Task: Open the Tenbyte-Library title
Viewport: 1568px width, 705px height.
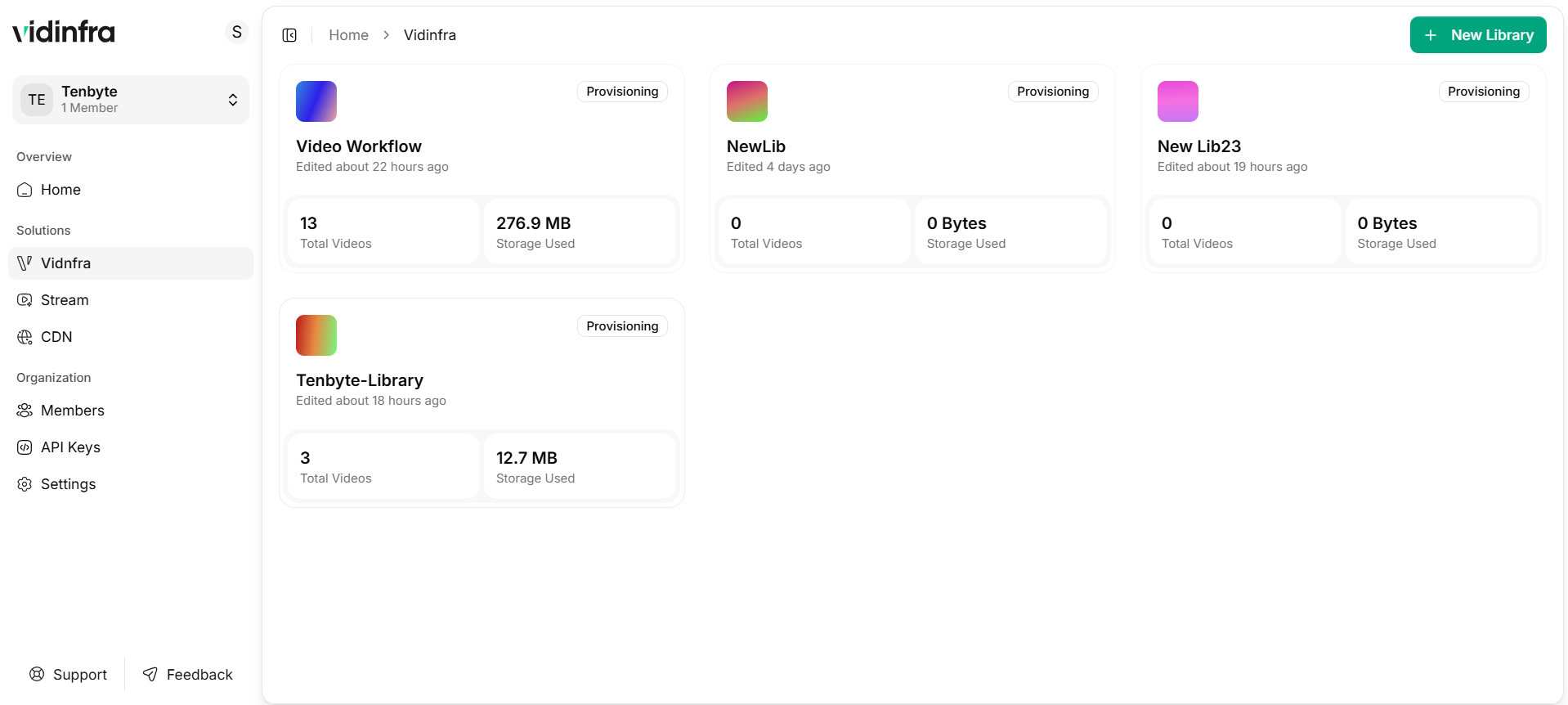Action: coord(360,380)
